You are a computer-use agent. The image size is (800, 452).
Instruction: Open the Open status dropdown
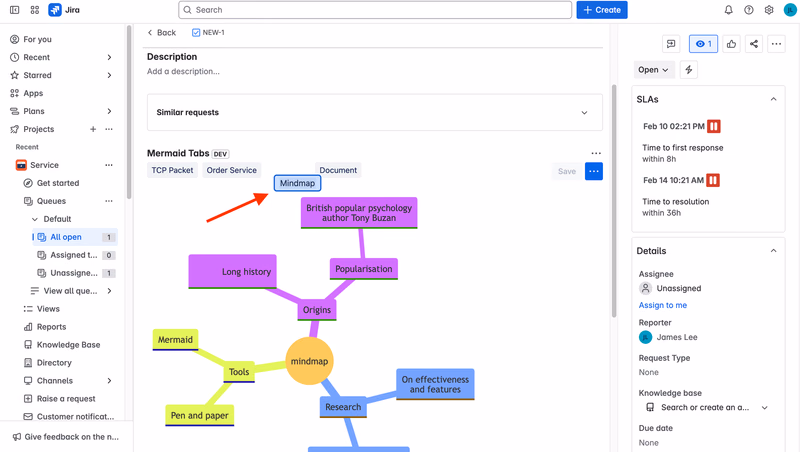coord(654,70)
